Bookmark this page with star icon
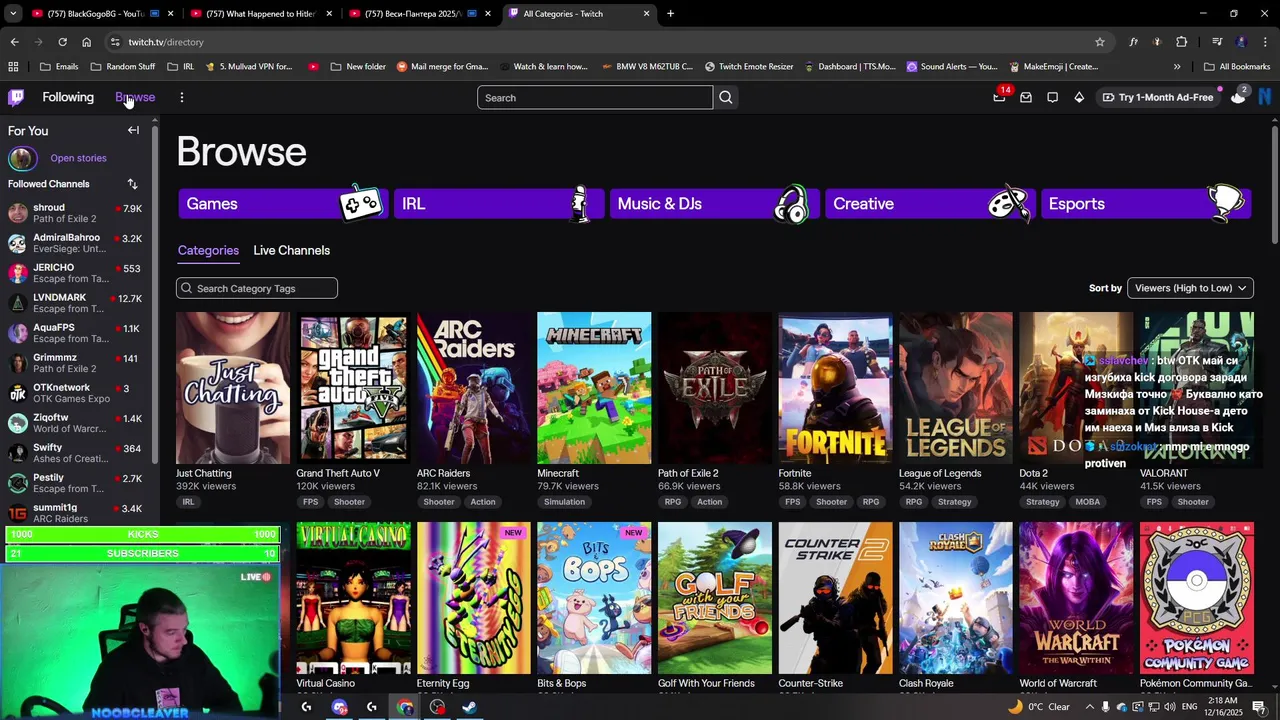The height and width of the screenshot is (720, 1280). pyautogui.click(x=1100, y=42)
